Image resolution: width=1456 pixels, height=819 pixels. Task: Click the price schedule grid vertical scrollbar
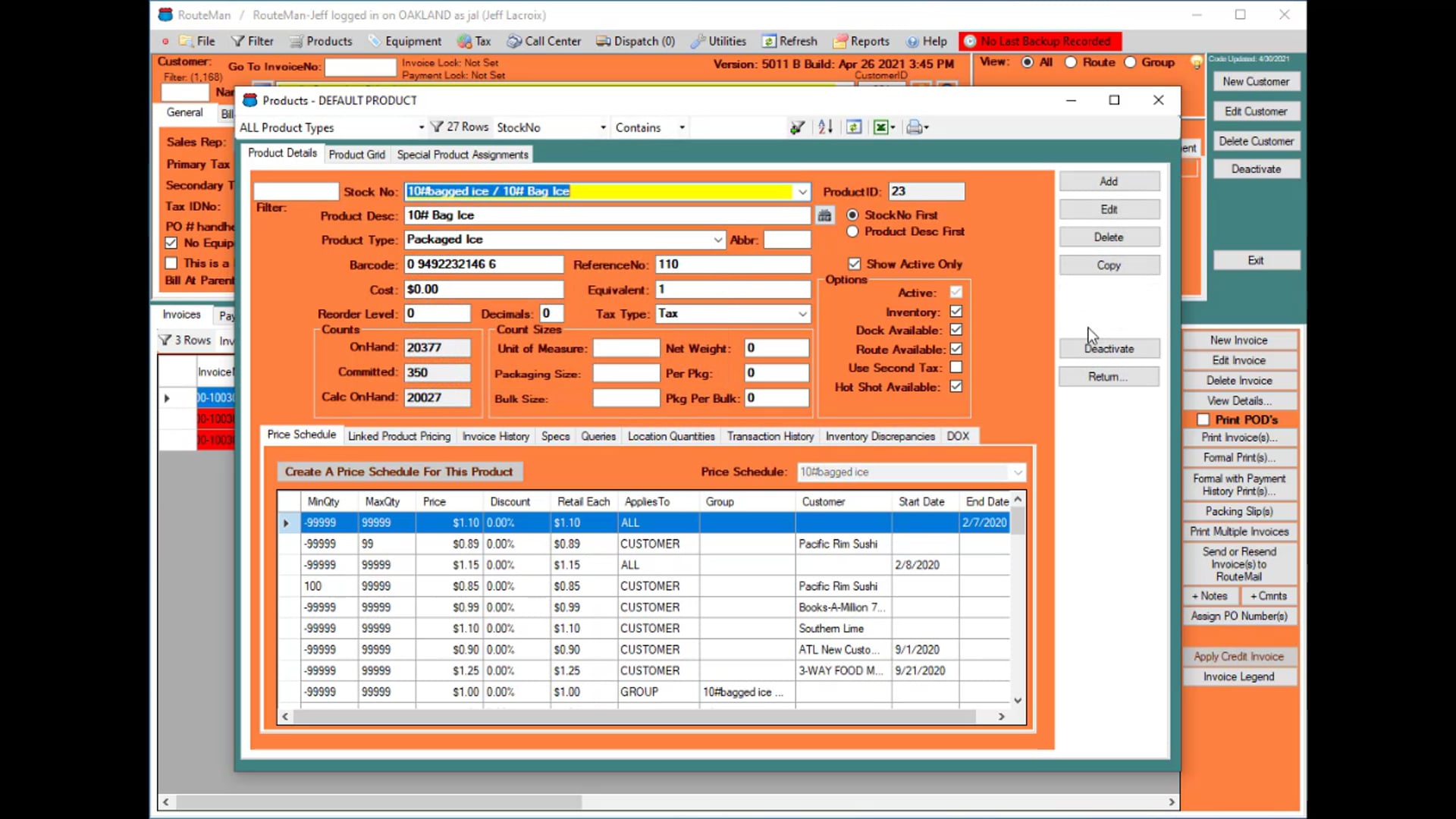pyautogui.click(x=1018, y=600)
